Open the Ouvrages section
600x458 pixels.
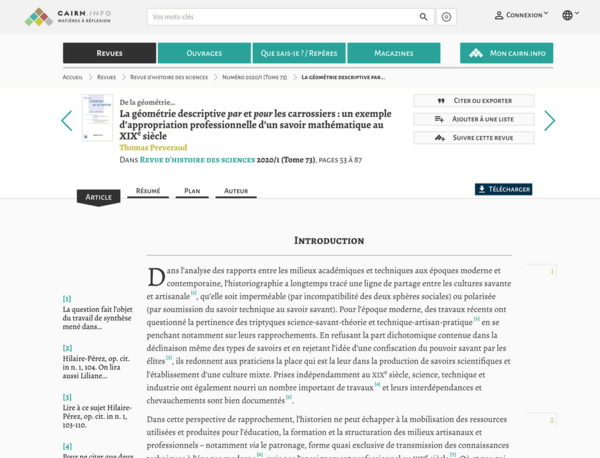204,53
